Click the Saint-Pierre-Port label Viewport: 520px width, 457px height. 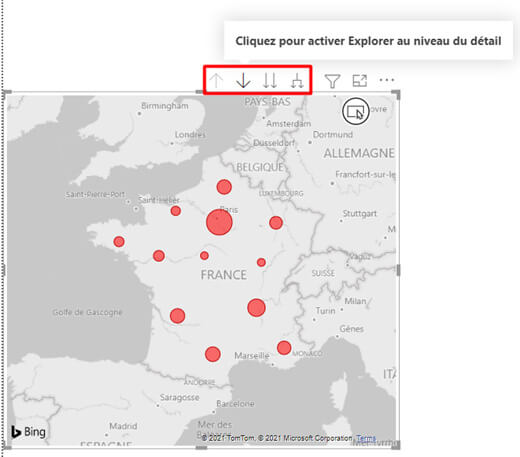point(95,194)
